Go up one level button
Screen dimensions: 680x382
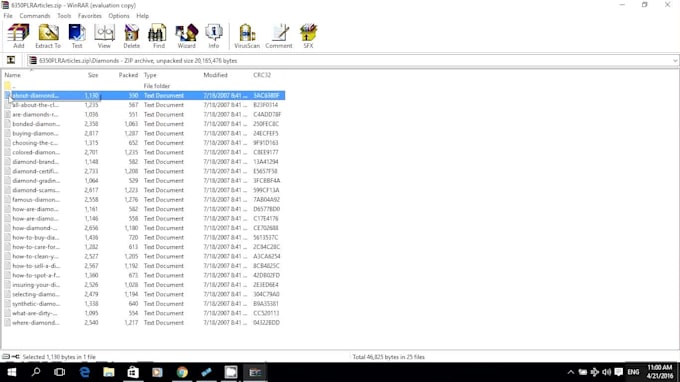(11, 60)
